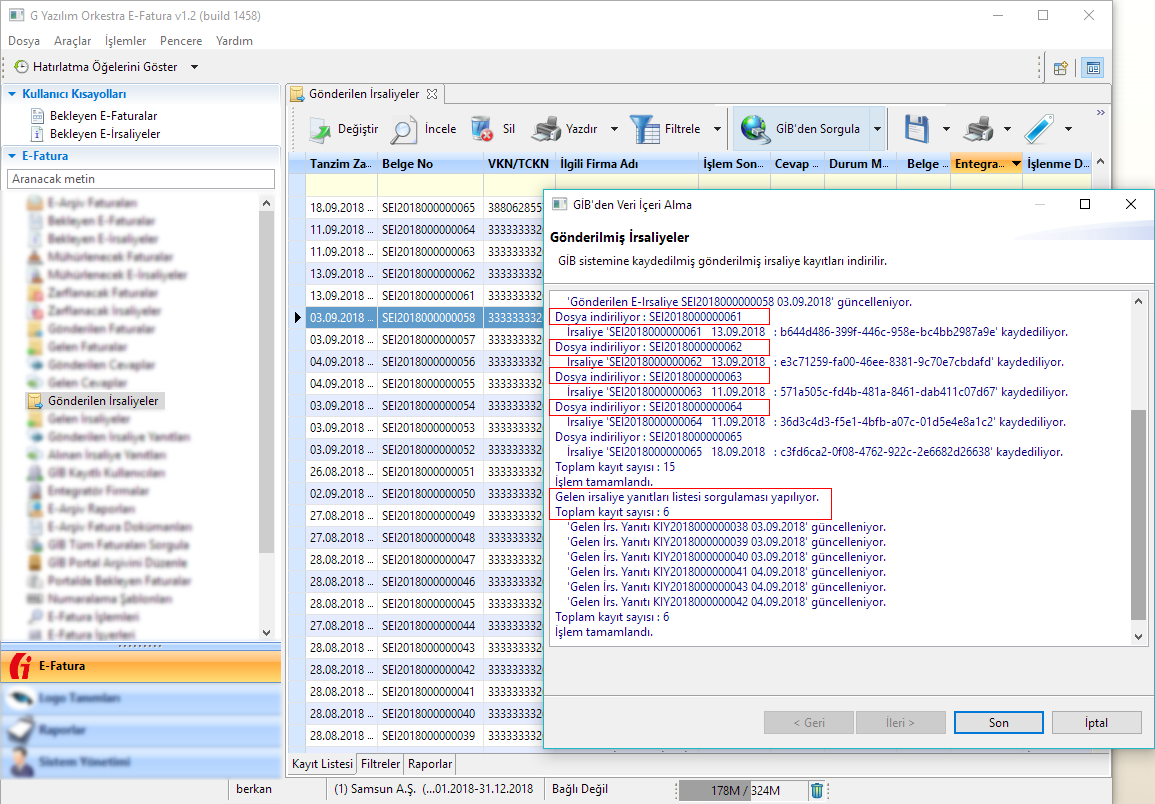1155x804 pixels.
Task: Open the perspective icon at top right
Action: coord(1061,68)
